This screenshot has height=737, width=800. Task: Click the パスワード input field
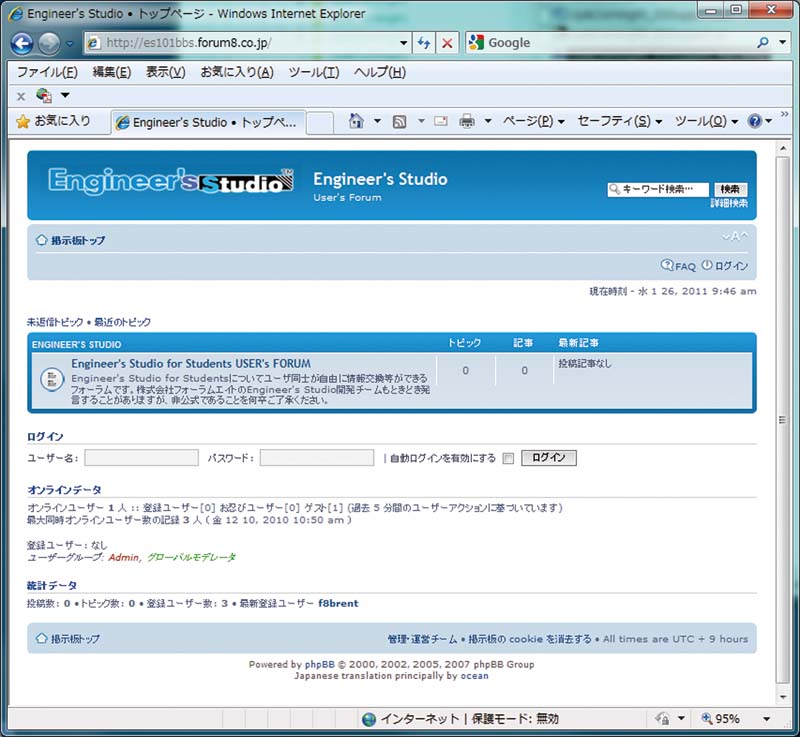click(x=317, y=458)
